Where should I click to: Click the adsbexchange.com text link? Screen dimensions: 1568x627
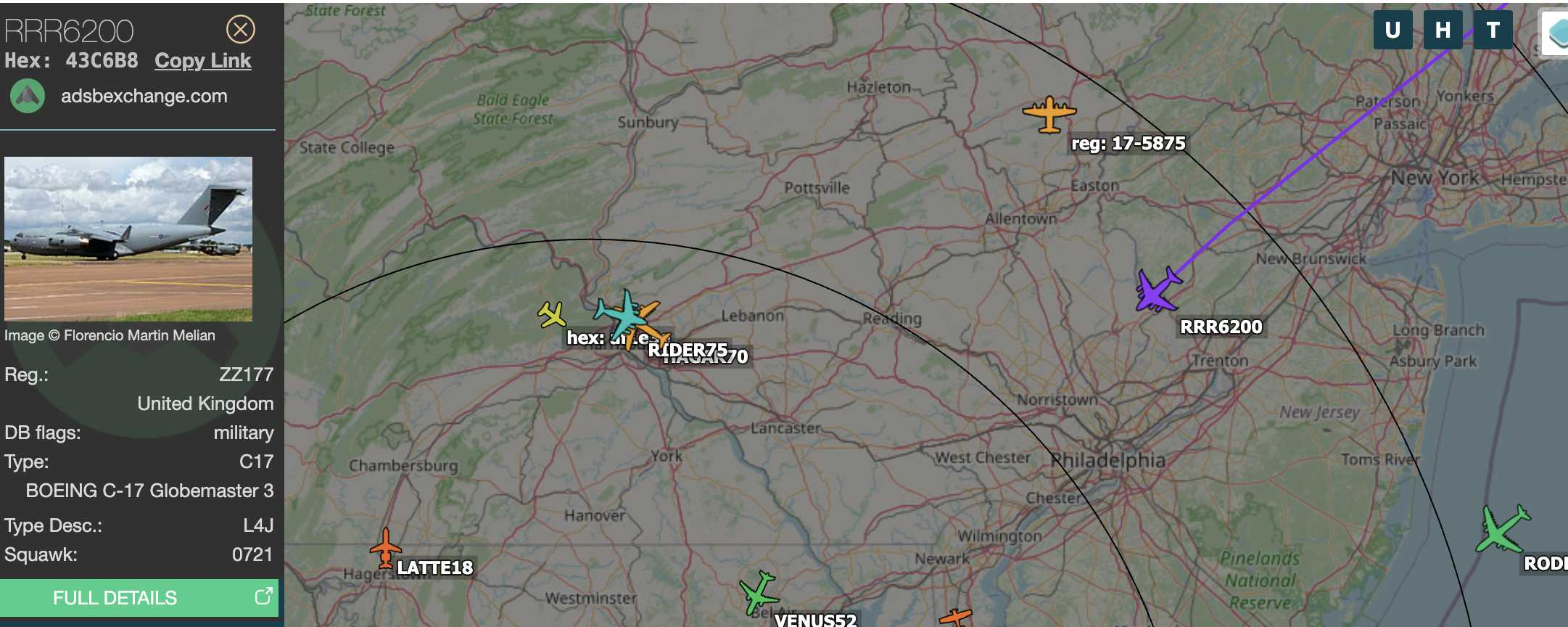pos(144,97)
